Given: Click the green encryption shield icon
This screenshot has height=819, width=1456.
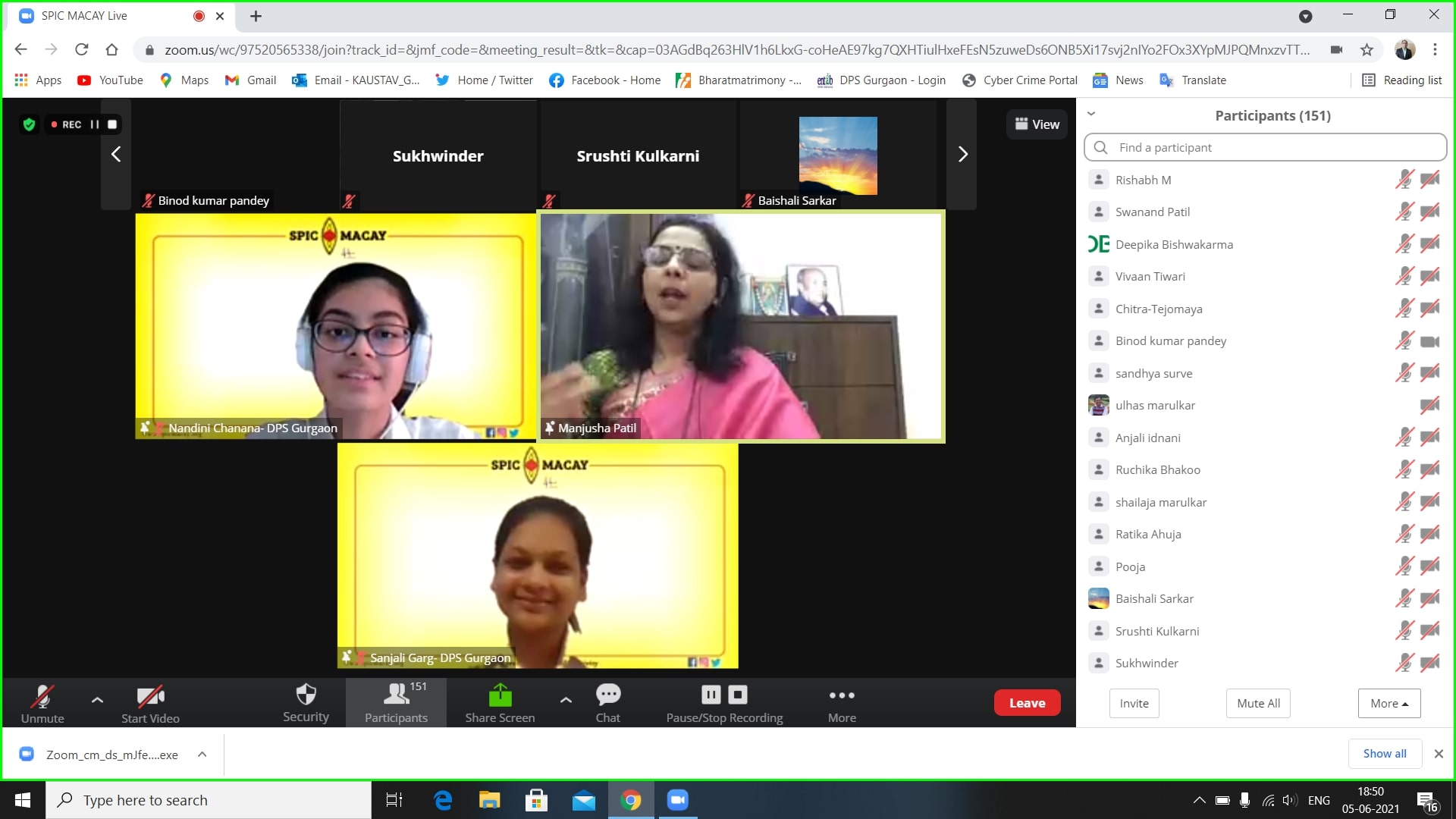Looking at the screenshot, I should 30,124.
